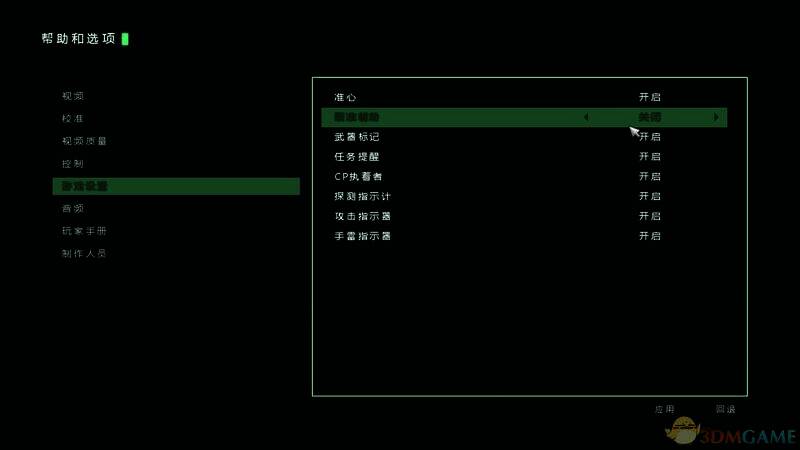Open the 校准 (Calibration) menu item
800x450 pixels.
click(x=73, y=118)
